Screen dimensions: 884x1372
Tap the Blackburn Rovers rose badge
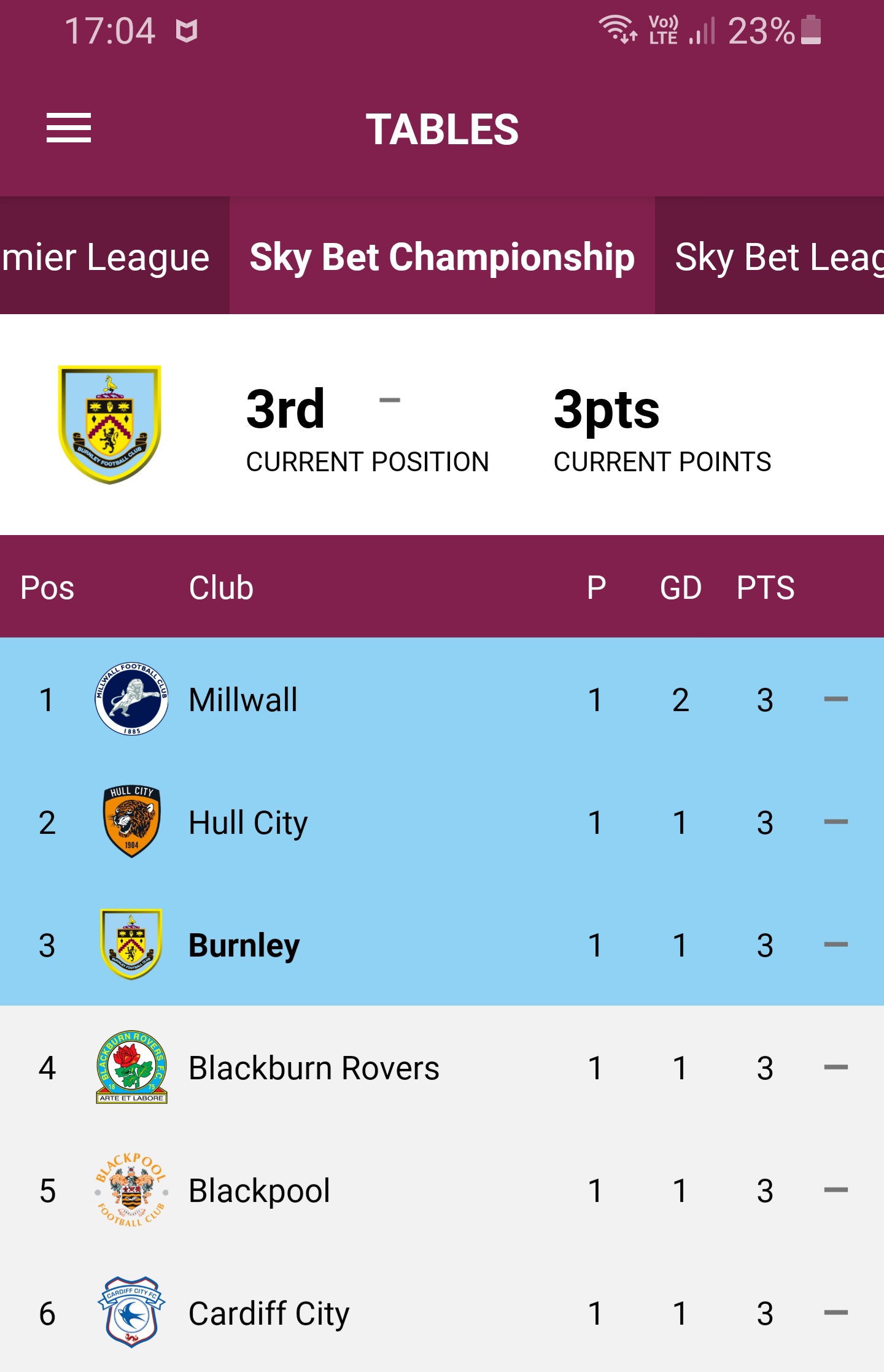[x=131, y=1067]
